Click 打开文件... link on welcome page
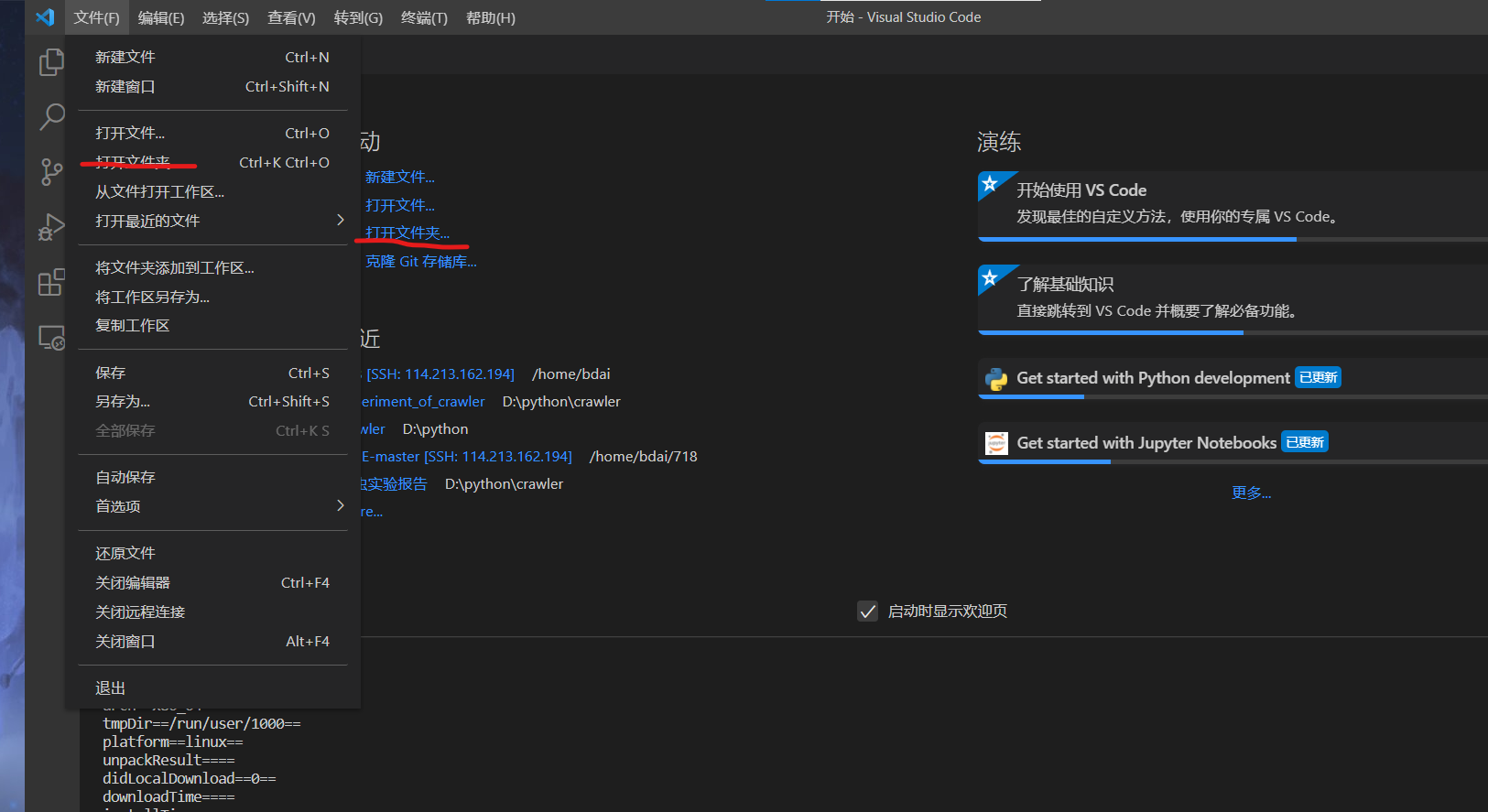 pos(400,205)
